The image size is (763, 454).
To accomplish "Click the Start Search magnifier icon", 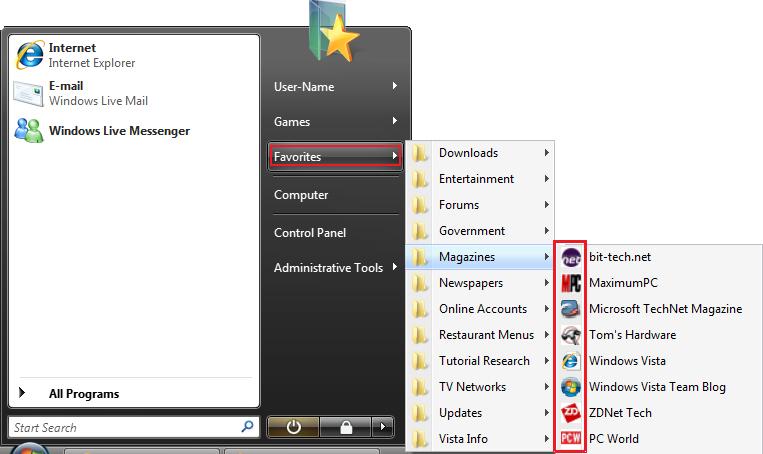I will [247, 427].
